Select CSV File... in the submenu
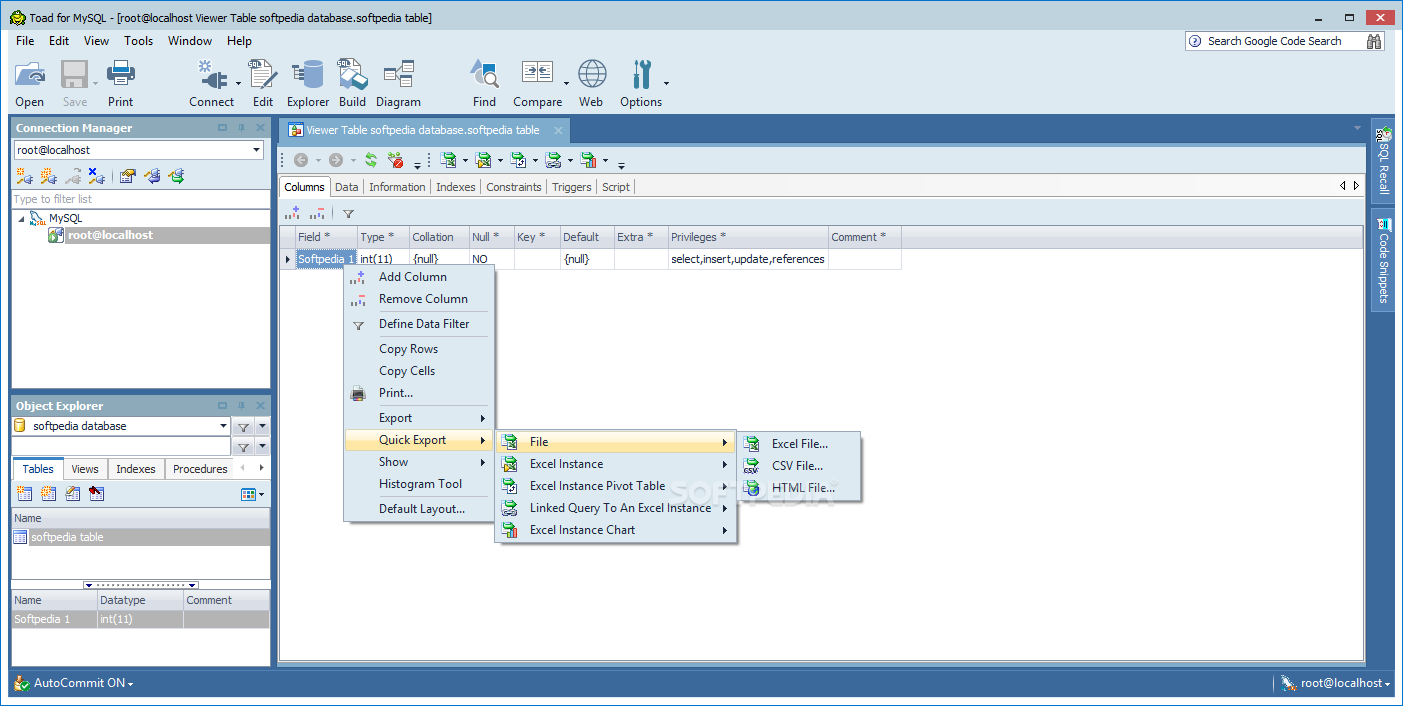Screen dimensions: 1403x706 pyautogui.click(x=799, y=466)
